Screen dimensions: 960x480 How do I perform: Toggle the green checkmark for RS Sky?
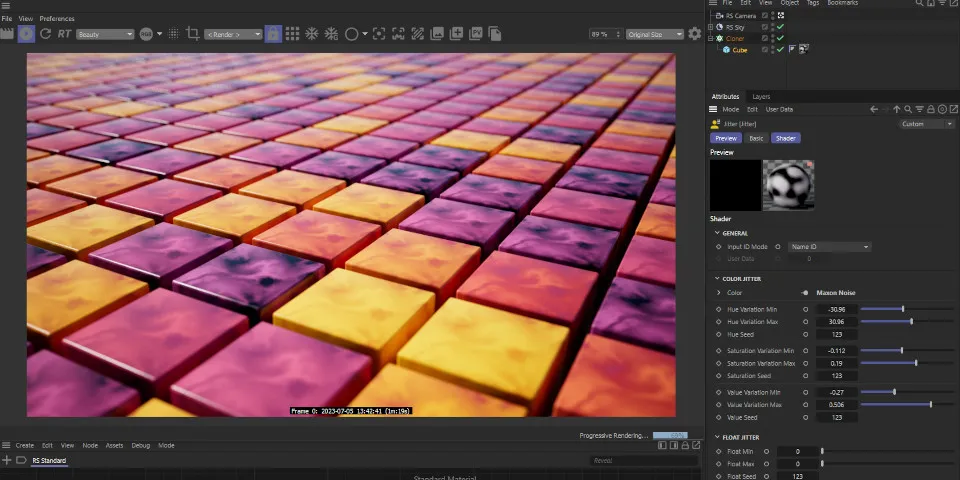tap(780, 27)
